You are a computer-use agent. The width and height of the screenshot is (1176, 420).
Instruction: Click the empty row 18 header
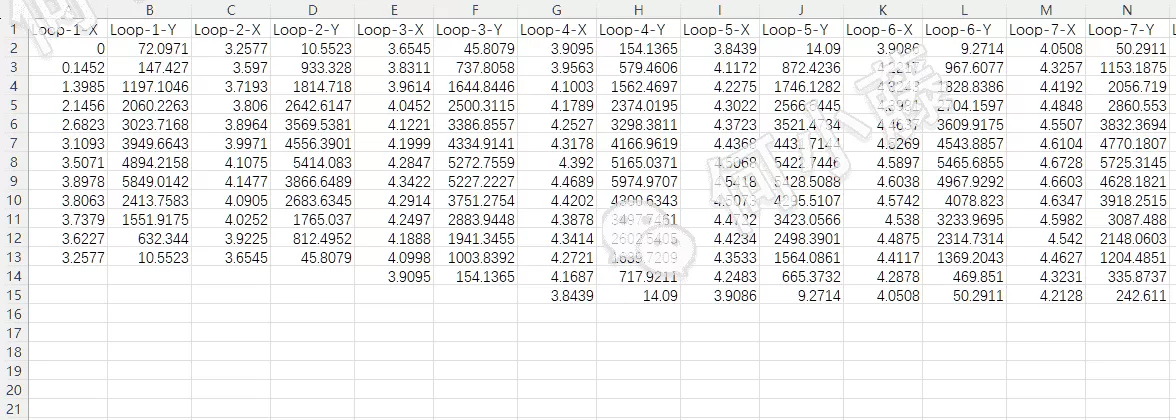13,351
